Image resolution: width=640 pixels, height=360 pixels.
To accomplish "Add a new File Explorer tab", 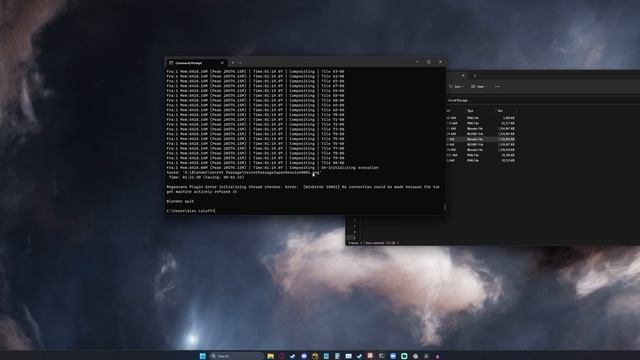I will click(x=475, y=76).
